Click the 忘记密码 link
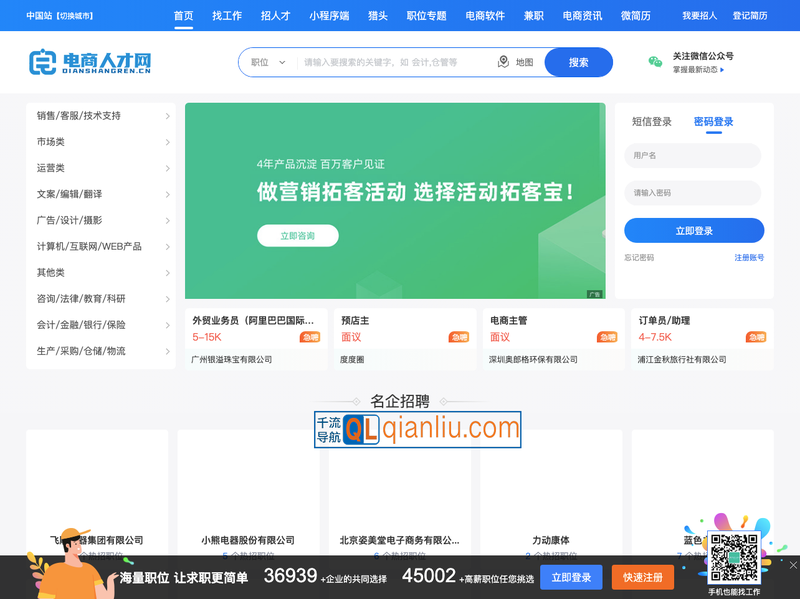The width and height of the screenshot is (800, 599). tap(640, 257)
